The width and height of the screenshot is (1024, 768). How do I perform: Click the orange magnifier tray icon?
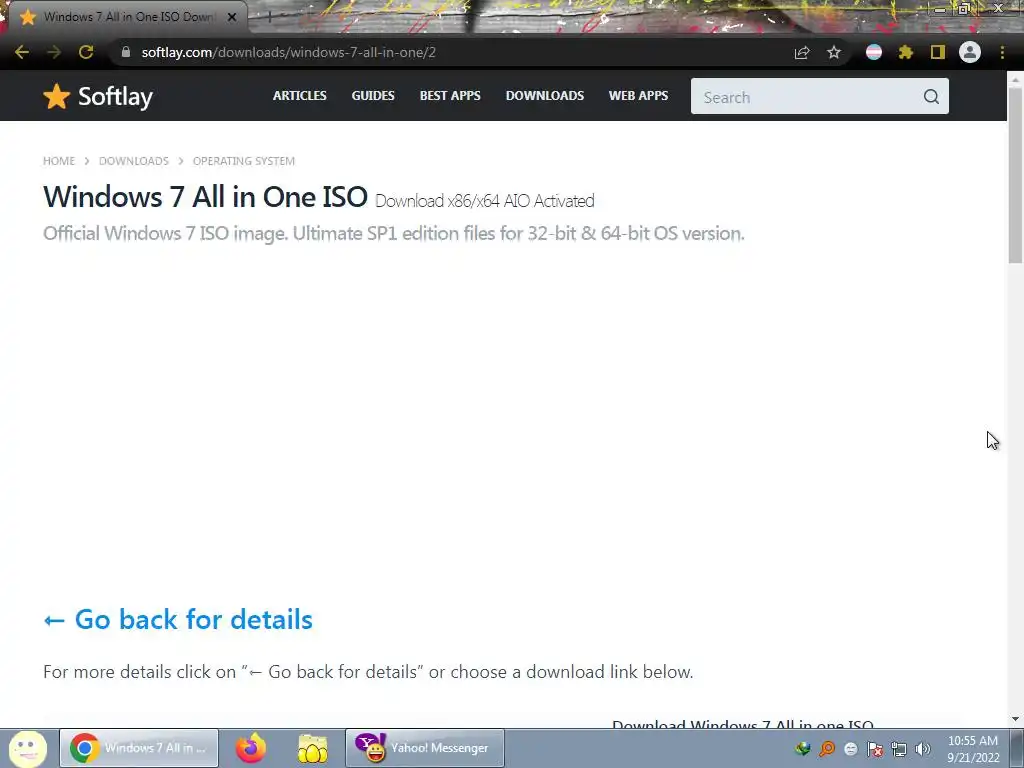pyautogui.click(x=827, y=749)
